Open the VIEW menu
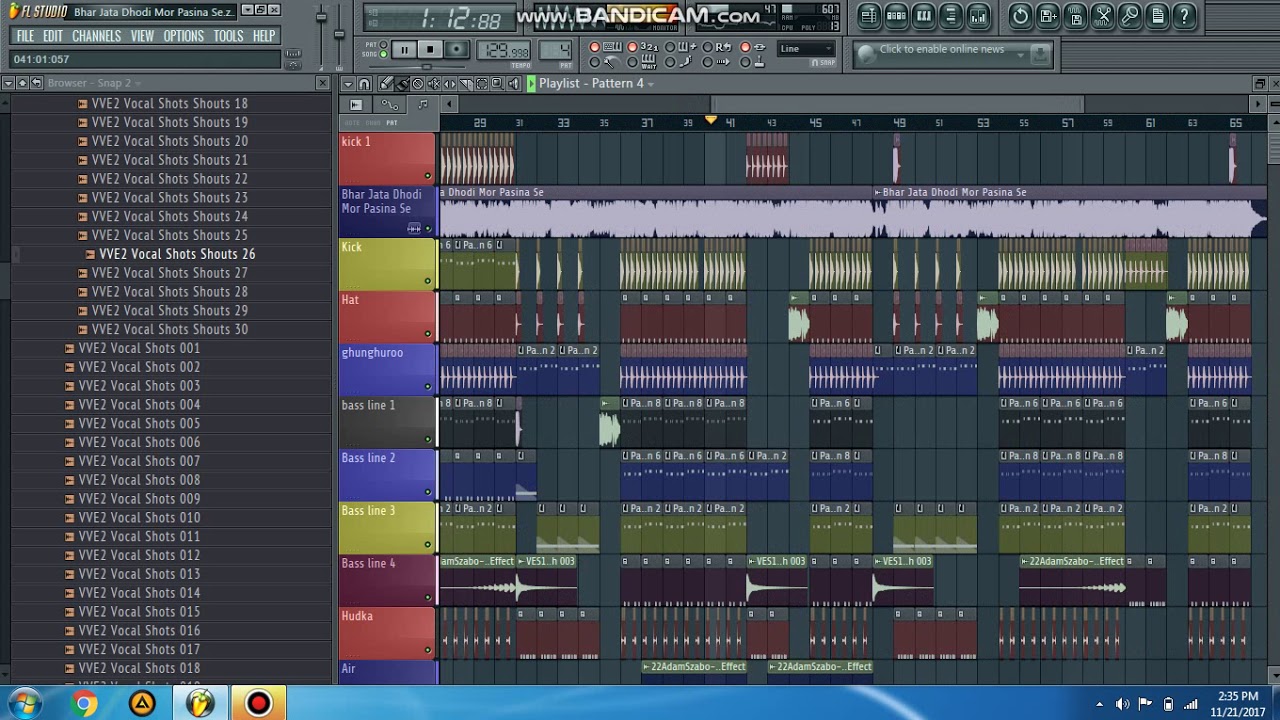 click(142, 35)
